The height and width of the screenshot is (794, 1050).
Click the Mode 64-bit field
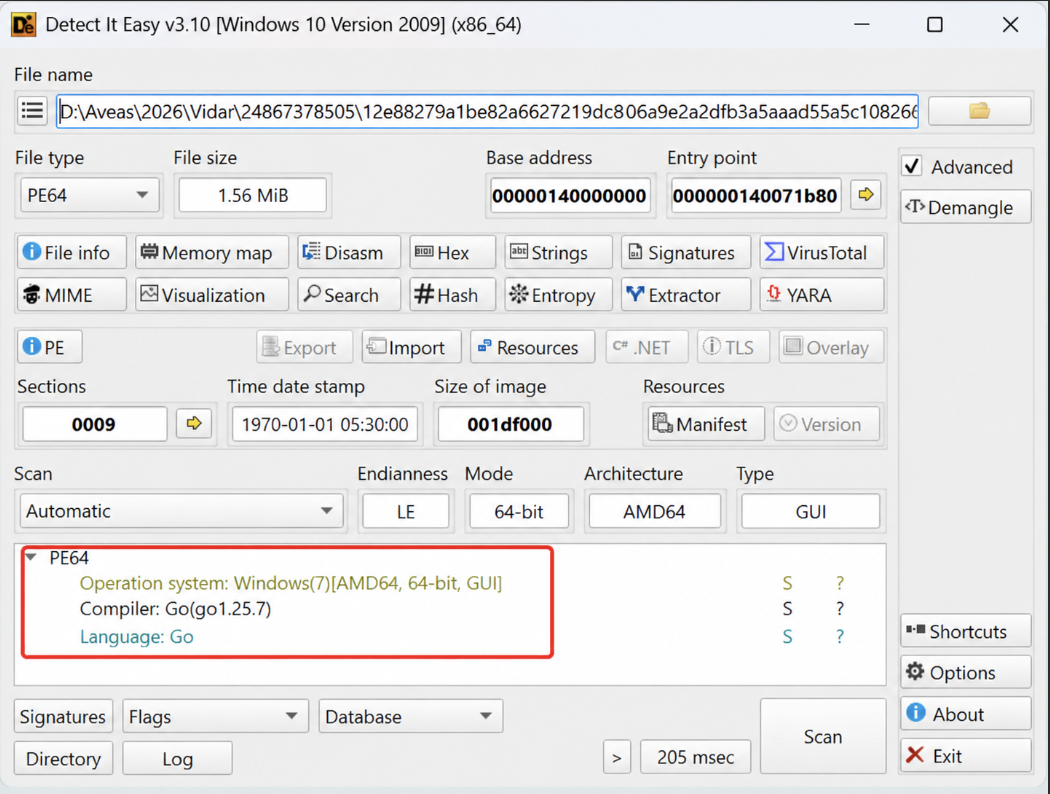[519, 511]
